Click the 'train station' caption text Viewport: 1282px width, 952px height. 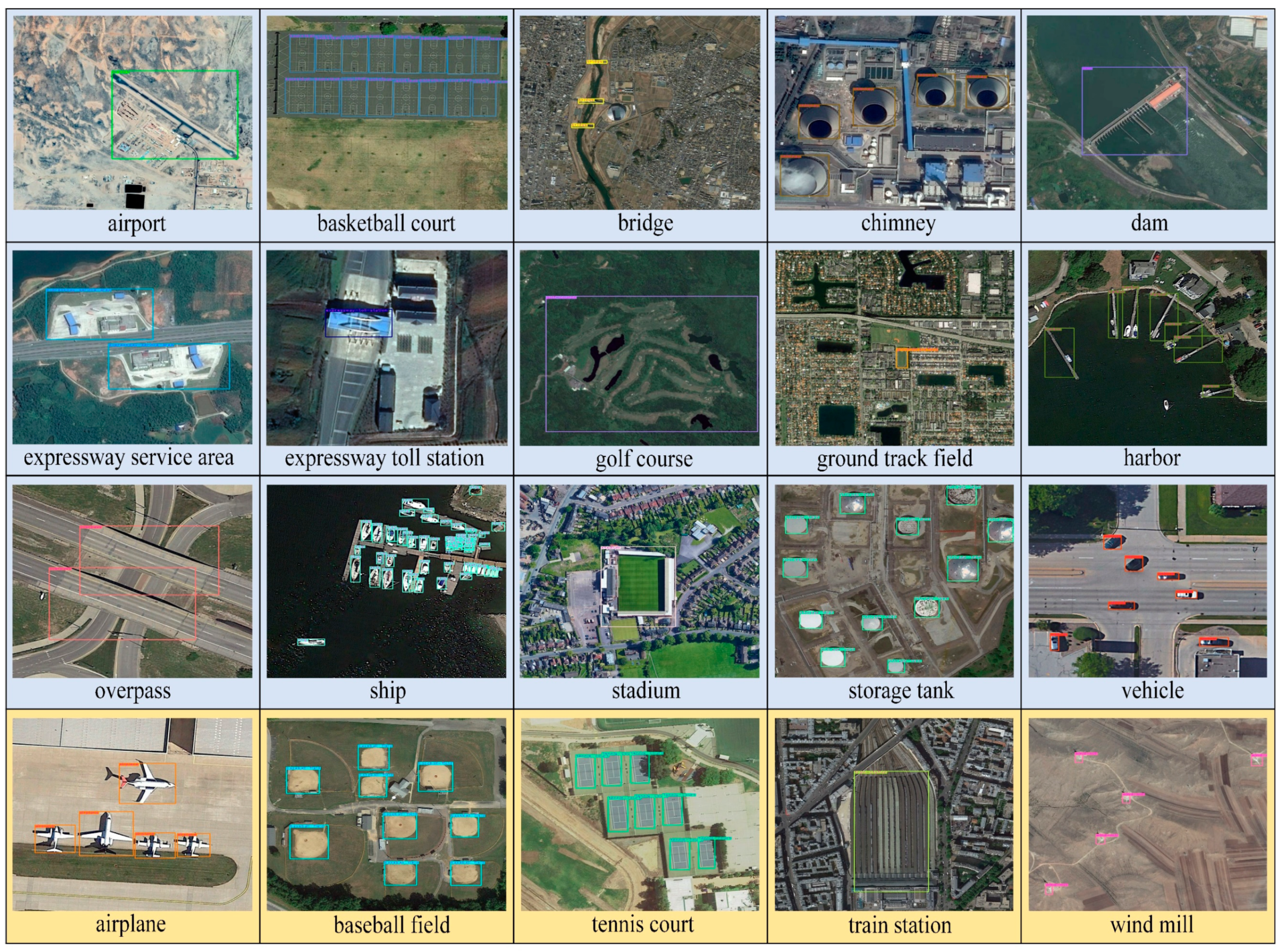pyautogui.click(x=900, y=925)
